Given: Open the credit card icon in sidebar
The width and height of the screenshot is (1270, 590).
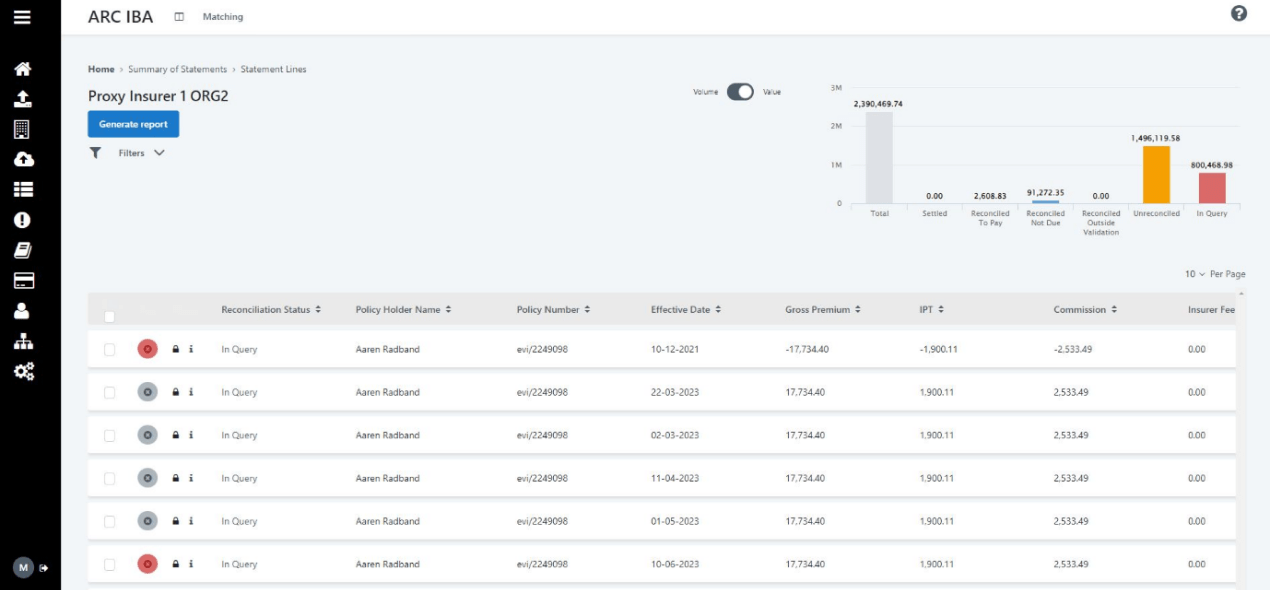Looking at the screenshot, I should [x=22, y=281].
